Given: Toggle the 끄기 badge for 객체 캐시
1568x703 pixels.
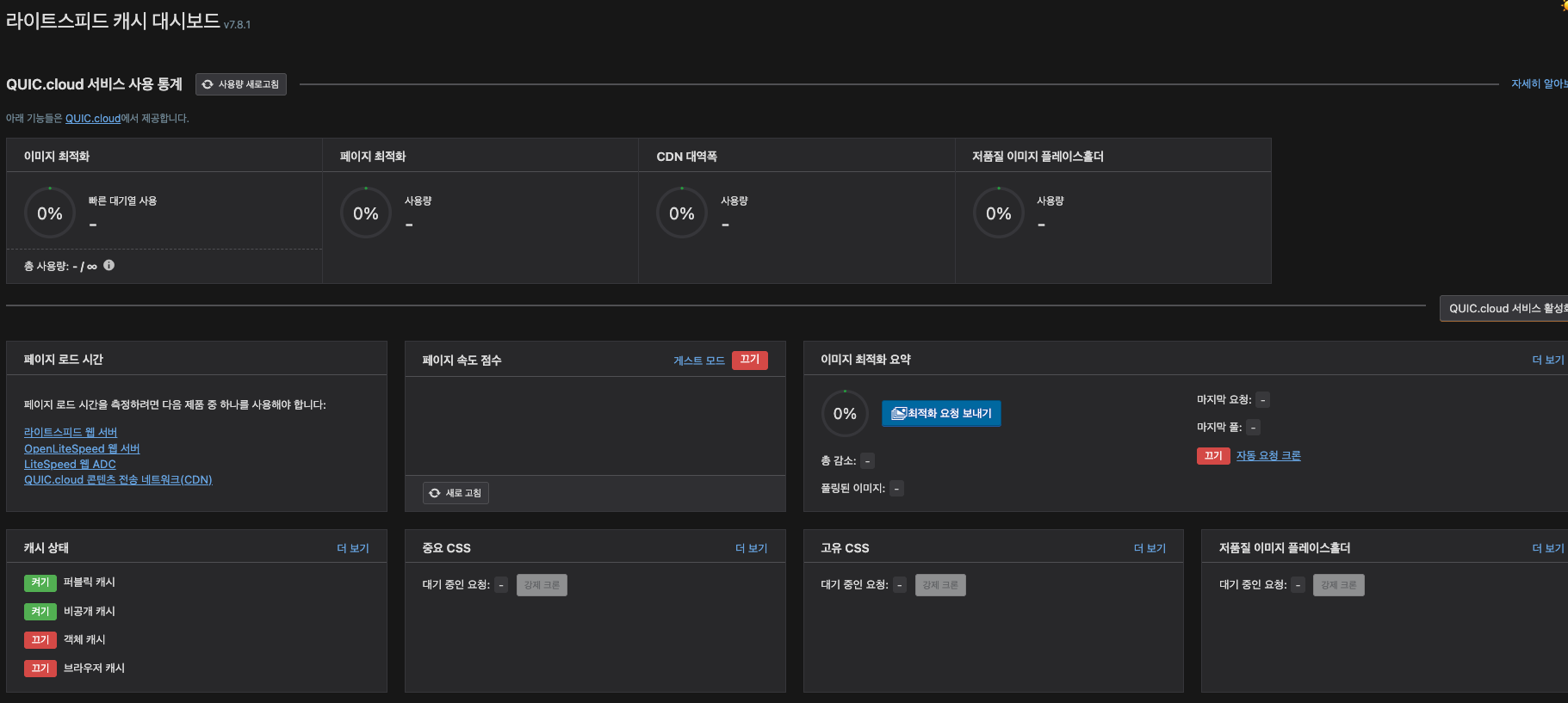Looking at the screenshot, I should point(40,640).
